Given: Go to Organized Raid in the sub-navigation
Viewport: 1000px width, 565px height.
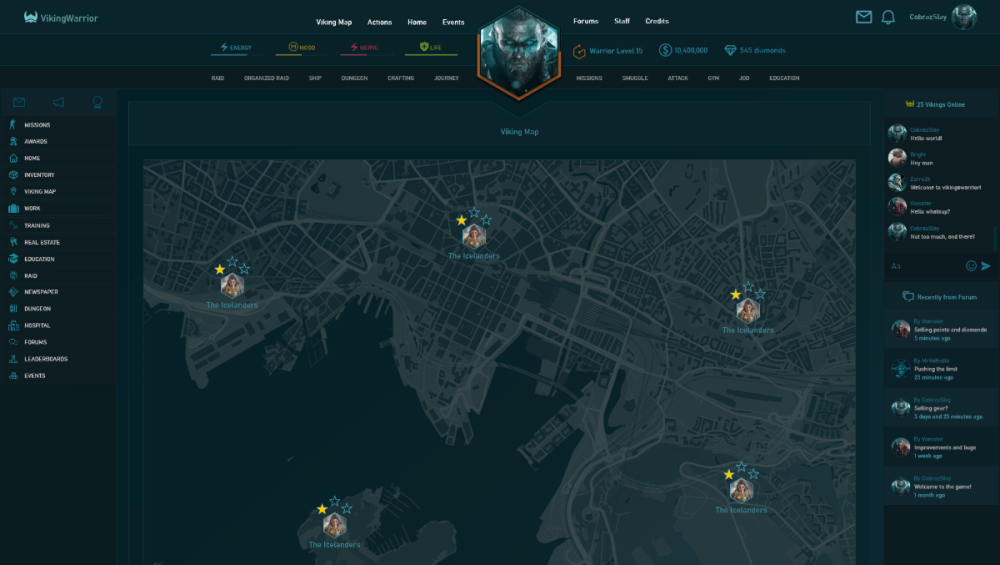Looking at the screenshot, I should (x=266, y=78).
